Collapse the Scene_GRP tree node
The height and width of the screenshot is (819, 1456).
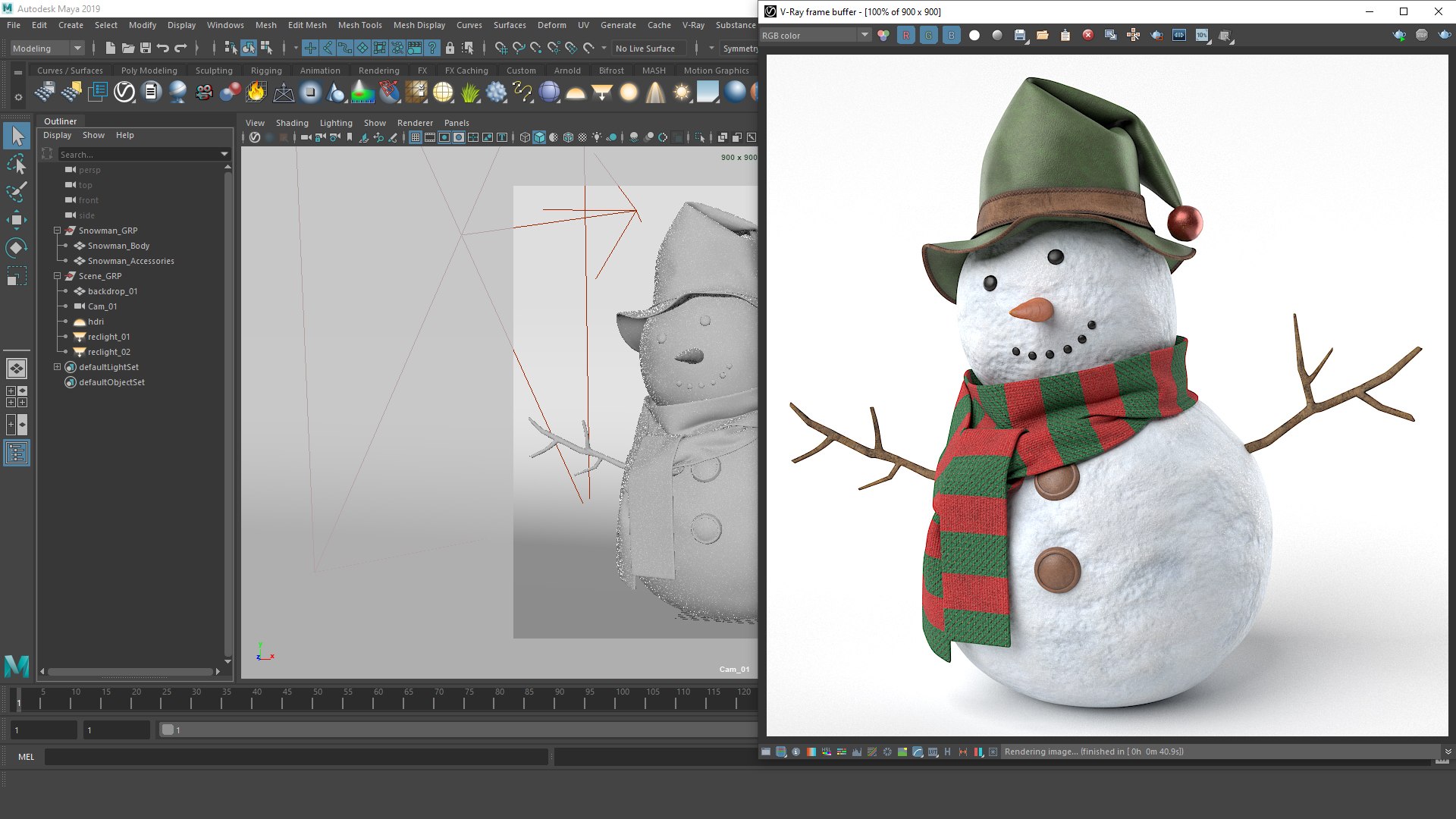click(x=57, y=276)
